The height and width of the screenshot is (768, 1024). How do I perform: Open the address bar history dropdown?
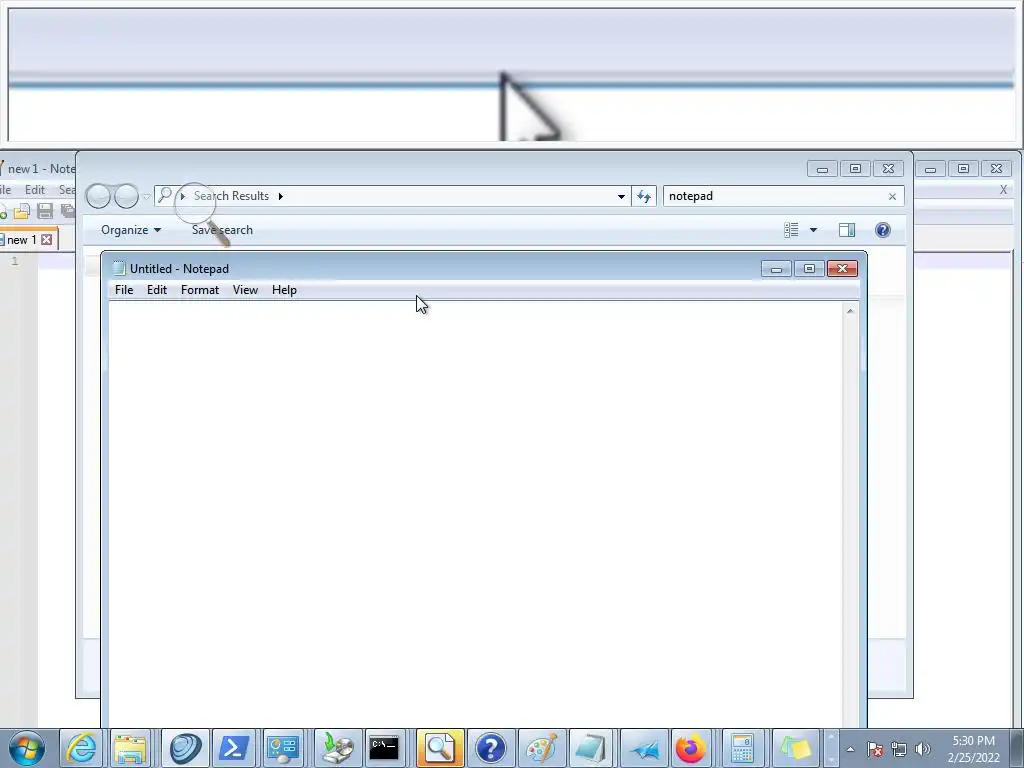pos(621,196)
